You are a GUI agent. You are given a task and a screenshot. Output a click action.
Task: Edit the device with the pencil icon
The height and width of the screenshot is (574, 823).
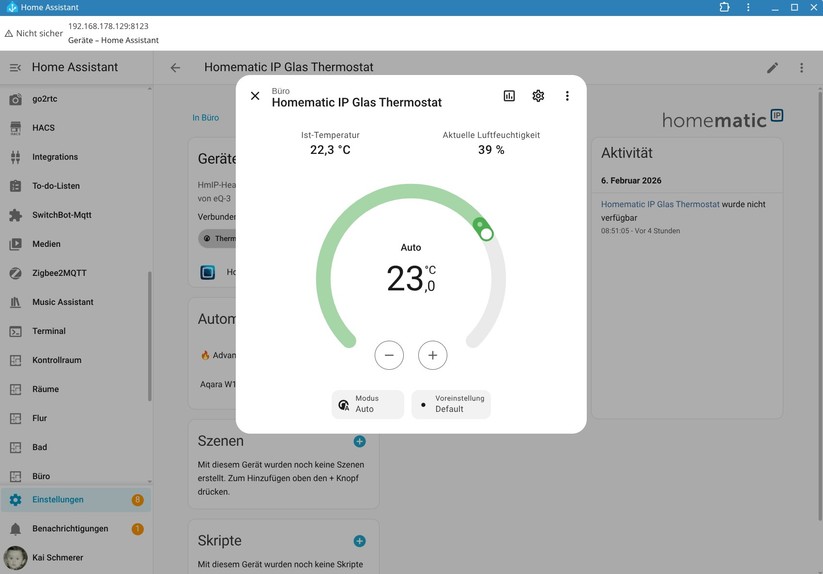pos(772,68)
